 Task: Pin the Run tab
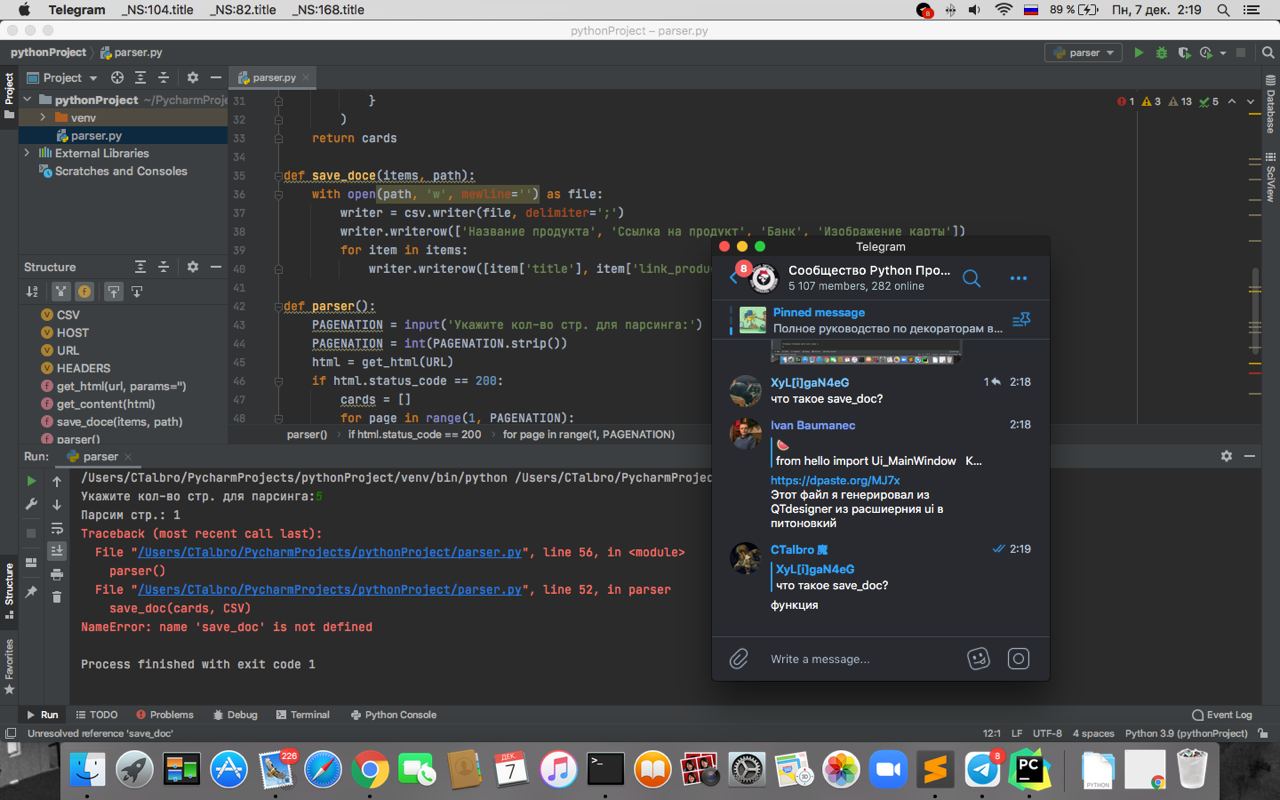(x=31, y=592)
